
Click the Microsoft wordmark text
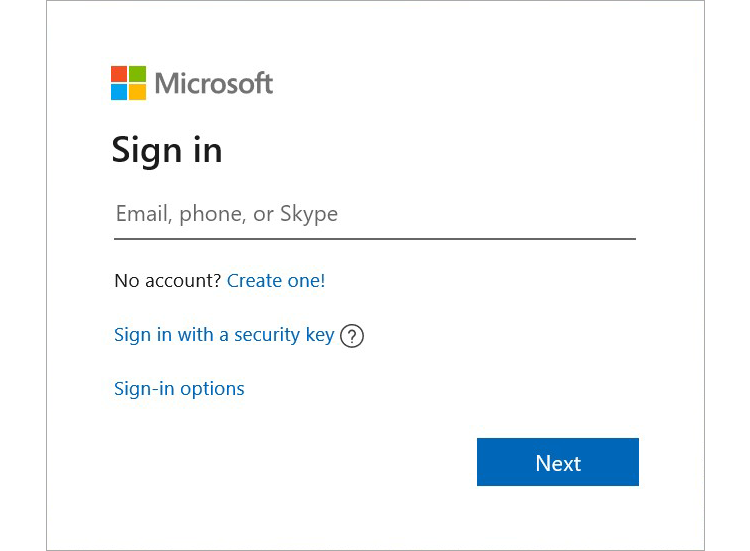[x=214, y=83]
